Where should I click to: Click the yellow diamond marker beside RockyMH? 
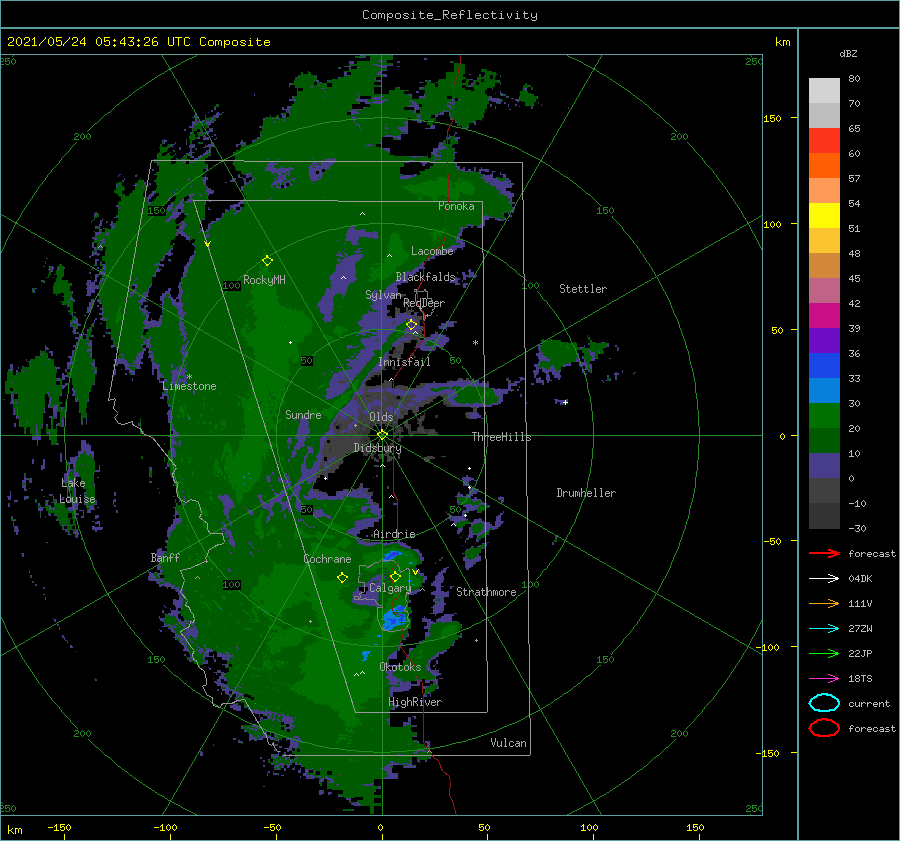[267, 261]
